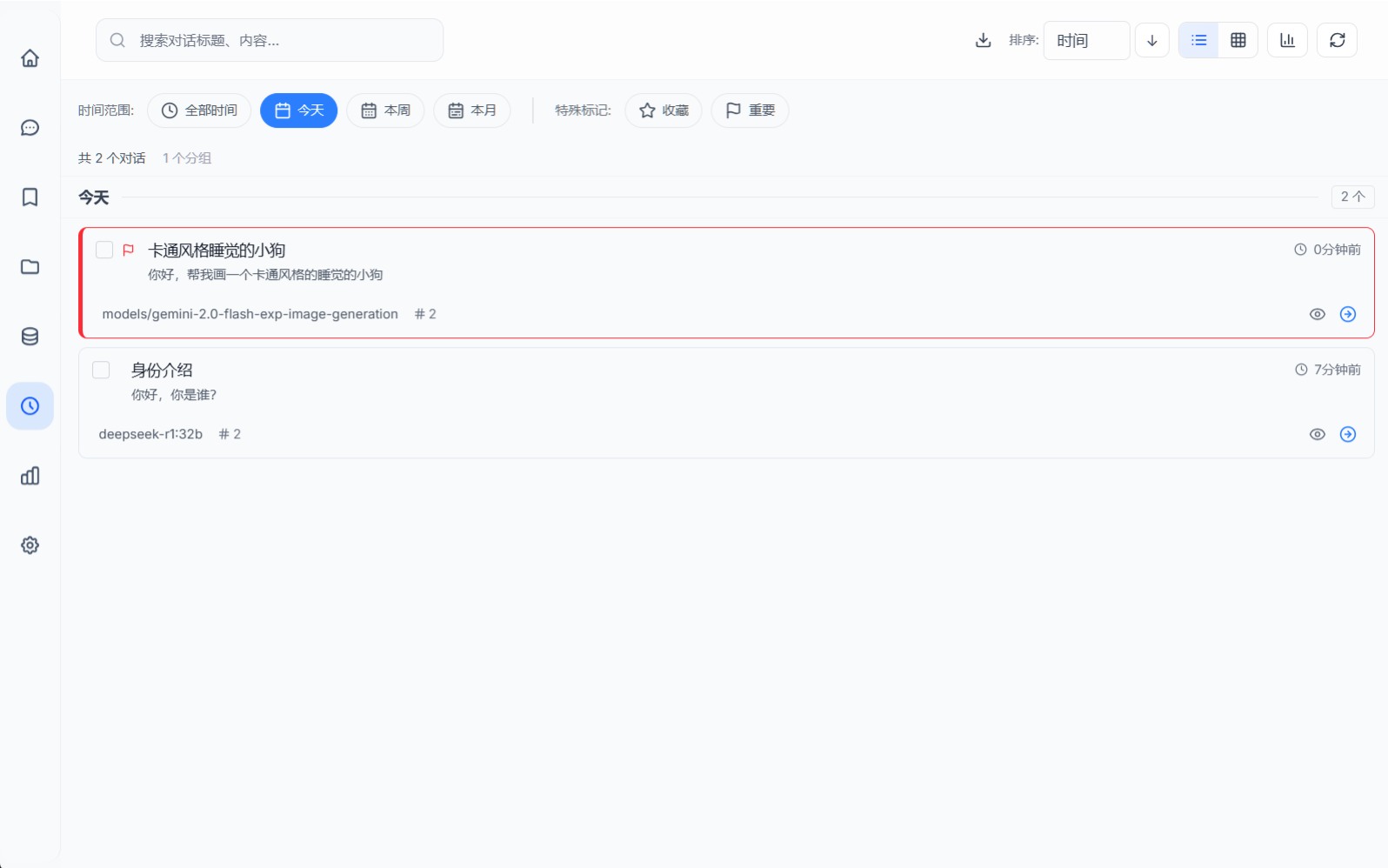Open the bar chart icon in sidebar
Viewport: 1388px width, 868px height.
pyautogui.click(x=30, y=476)
